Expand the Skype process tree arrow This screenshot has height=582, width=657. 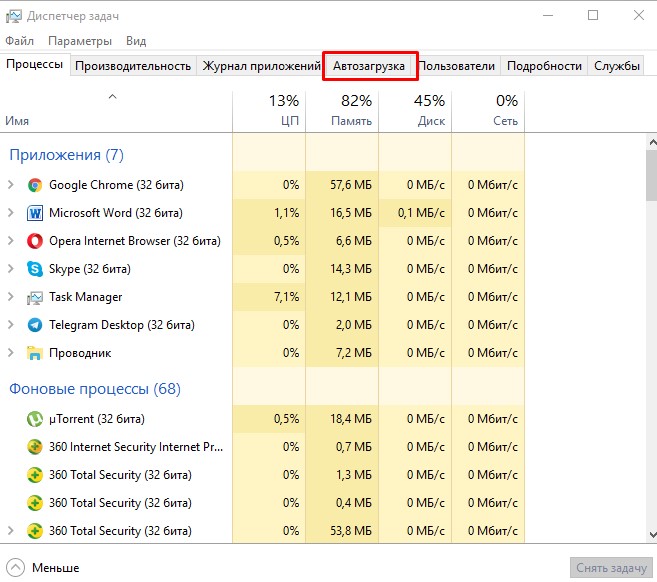(11, 269)
